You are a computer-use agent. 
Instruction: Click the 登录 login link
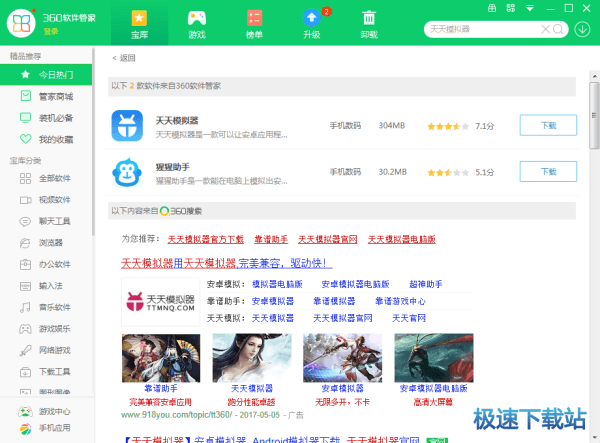[x=51, y=31]
